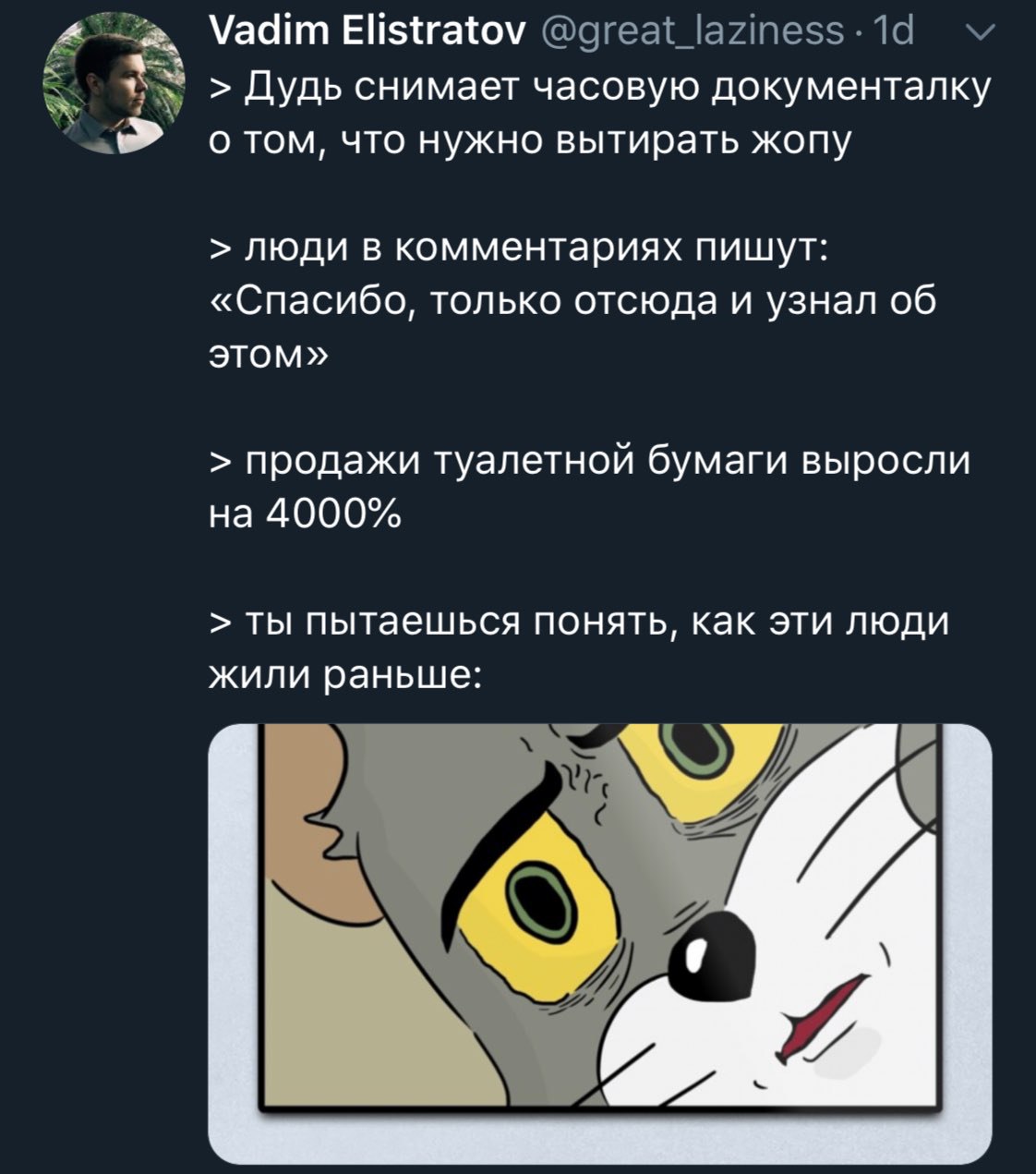Tap the words «жили раньше:» ending the tweet
The image size is (1036, 1174).
[x=343, y=672]
